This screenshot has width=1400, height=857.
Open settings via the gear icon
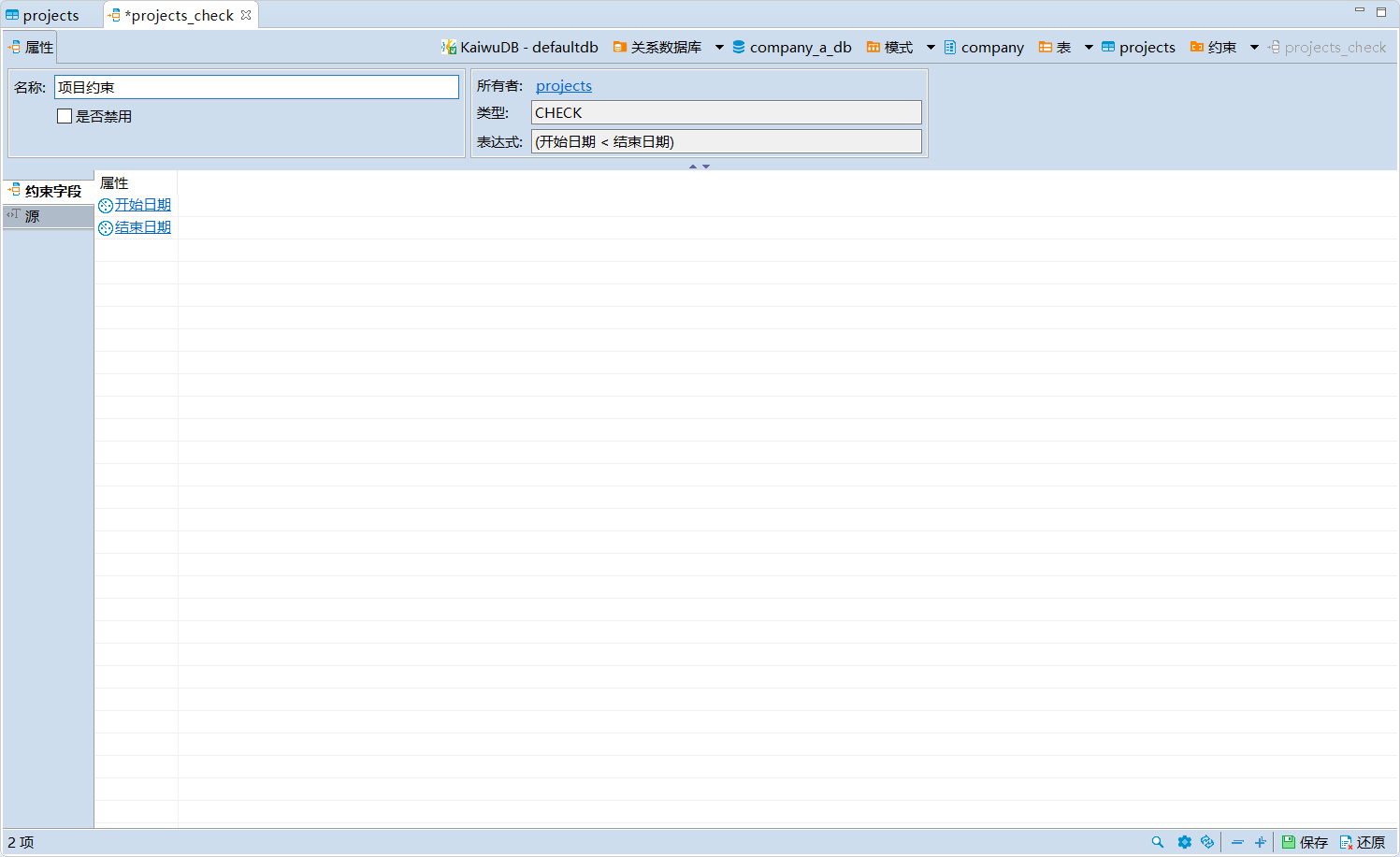click(x=1184, y=842)
